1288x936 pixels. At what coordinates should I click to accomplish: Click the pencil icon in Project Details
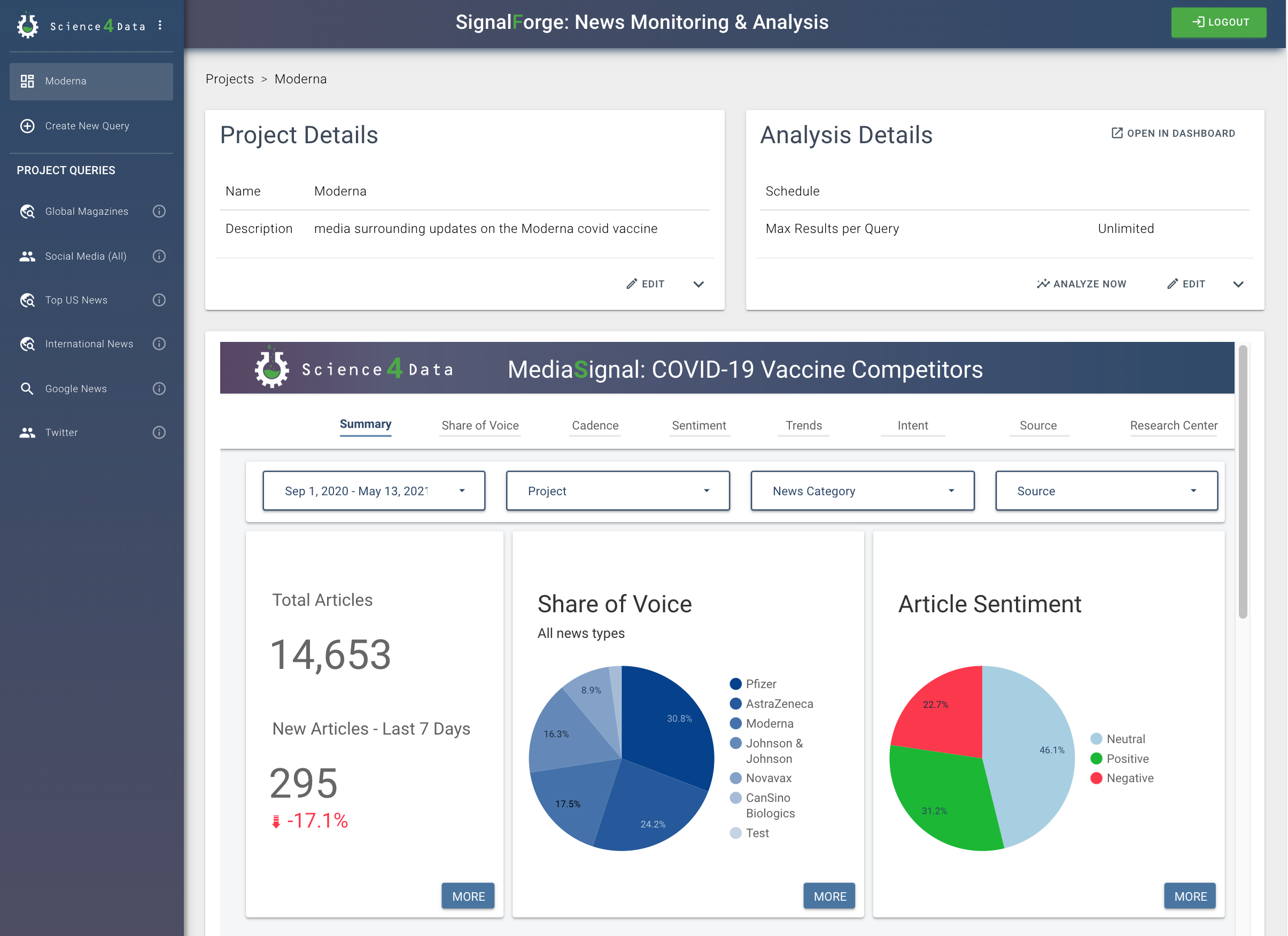(x=632, y=284)
